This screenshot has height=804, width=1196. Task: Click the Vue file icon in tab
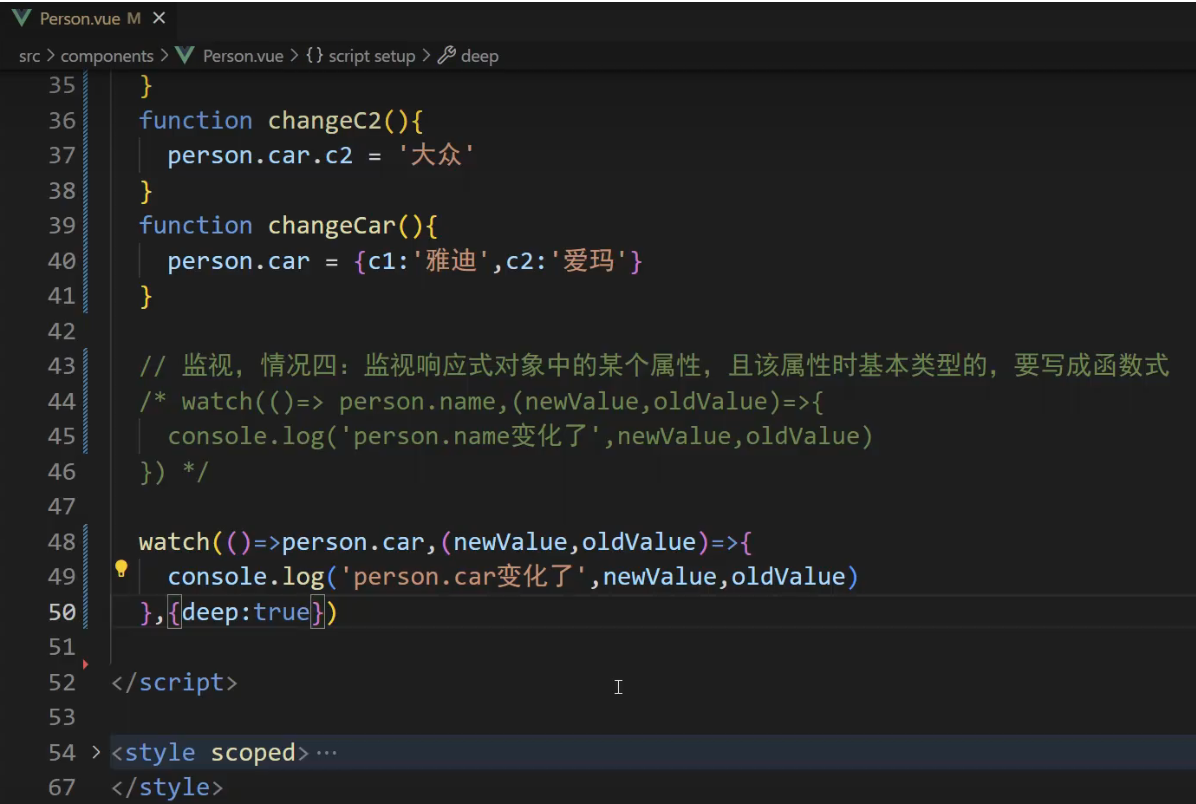point(22,18)
